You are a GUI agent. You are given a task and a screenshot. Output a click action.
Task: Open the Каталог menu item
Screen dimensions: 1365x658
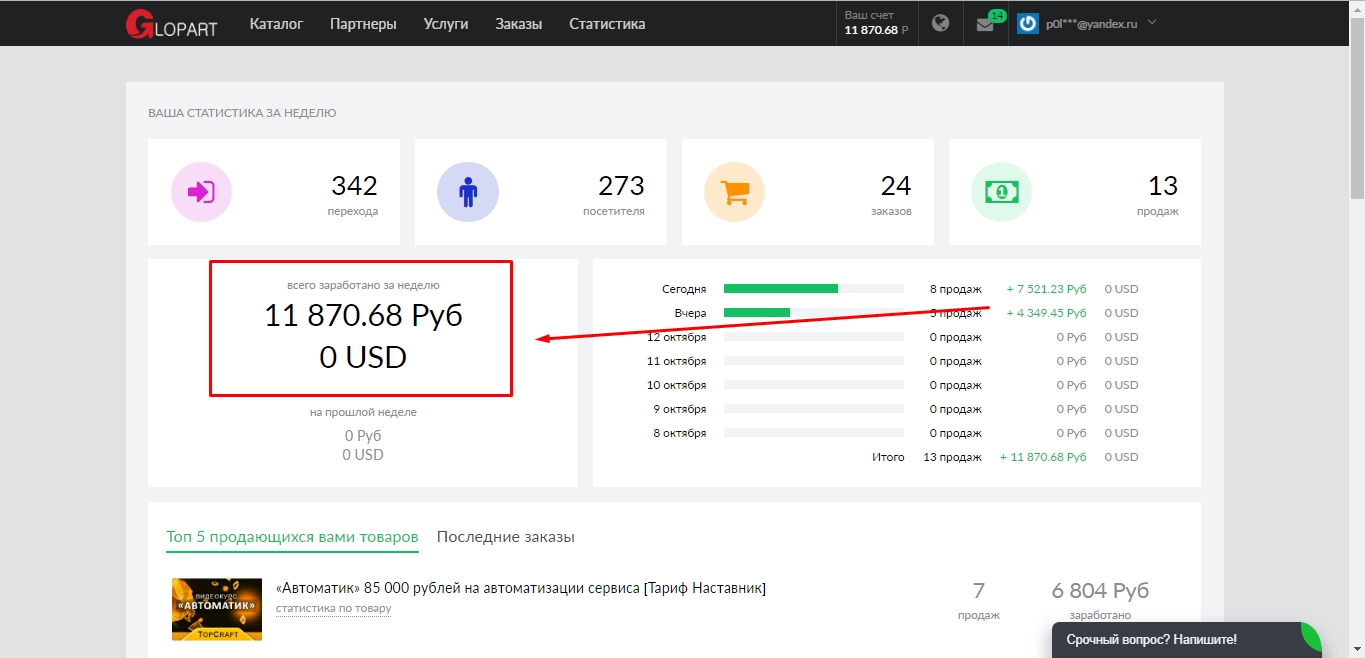(x=276, y=23)
